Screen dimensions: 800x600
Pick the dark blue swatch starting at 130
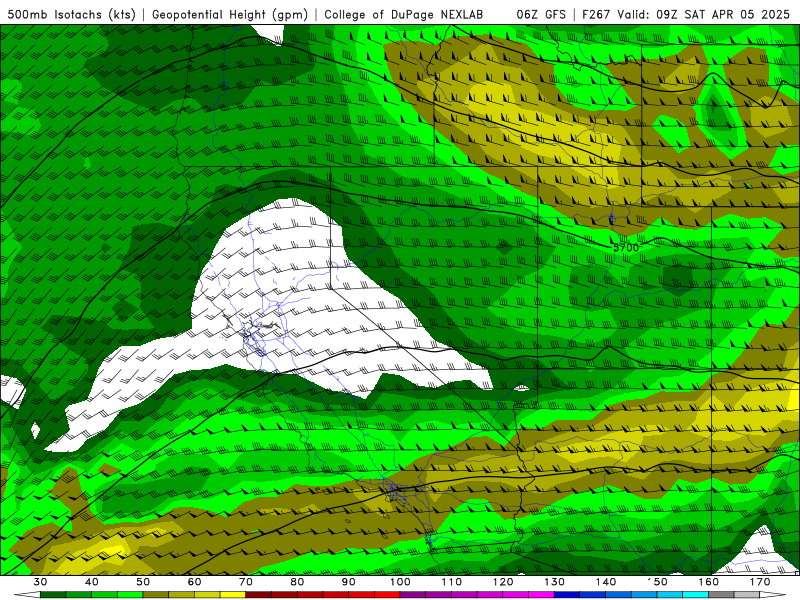point(567,595)
